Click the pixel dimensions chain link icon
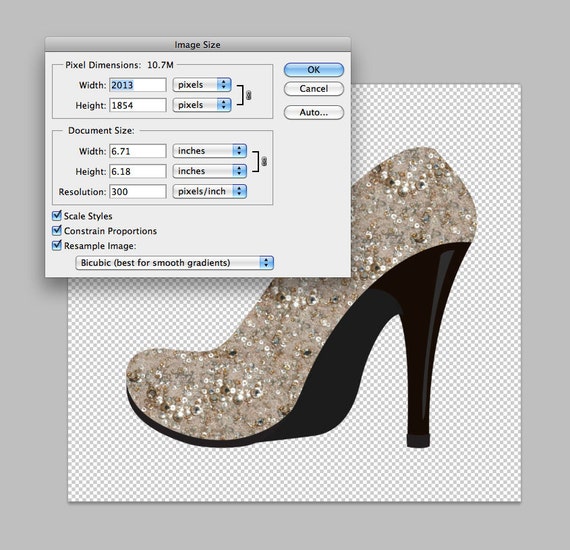570x550 pixels. tap(249, 95)
